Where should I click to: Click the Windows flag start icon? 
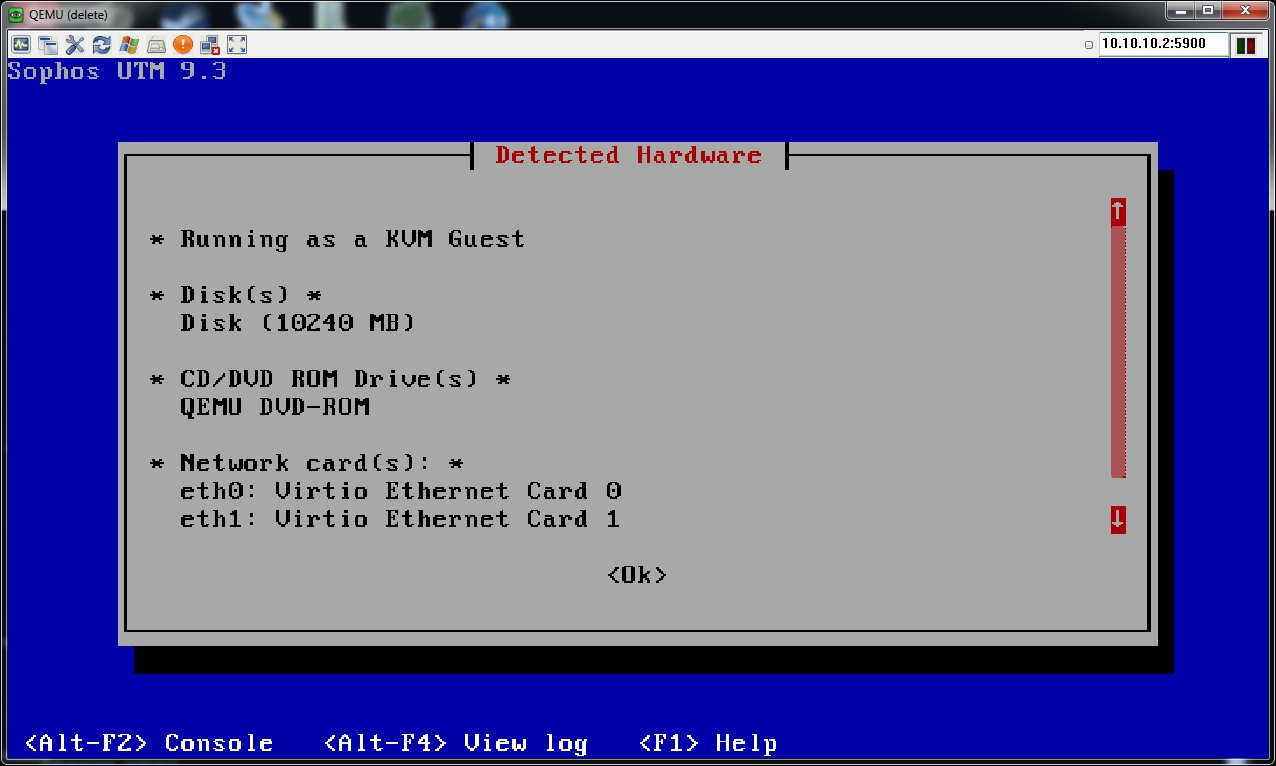[x=129, y=44]
